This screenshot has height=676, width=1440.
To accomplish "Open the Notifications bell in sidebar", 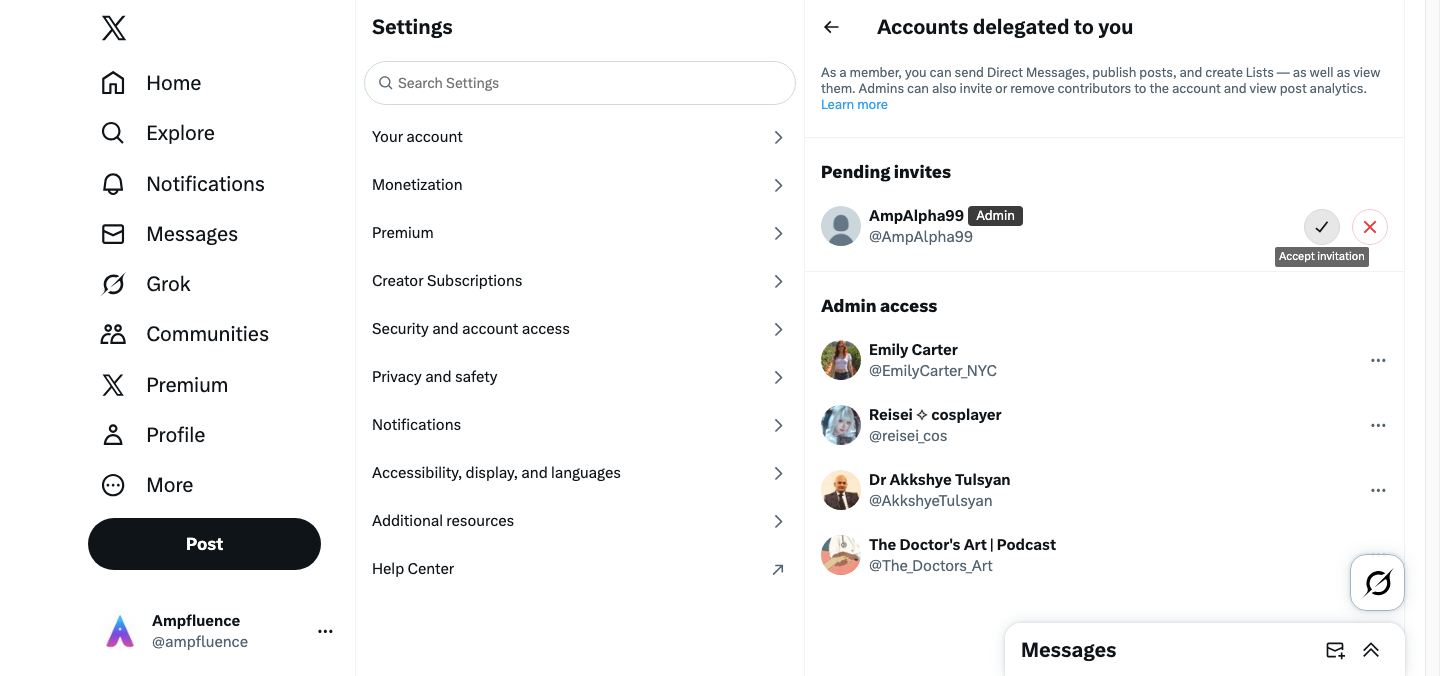I will point(114,184).
